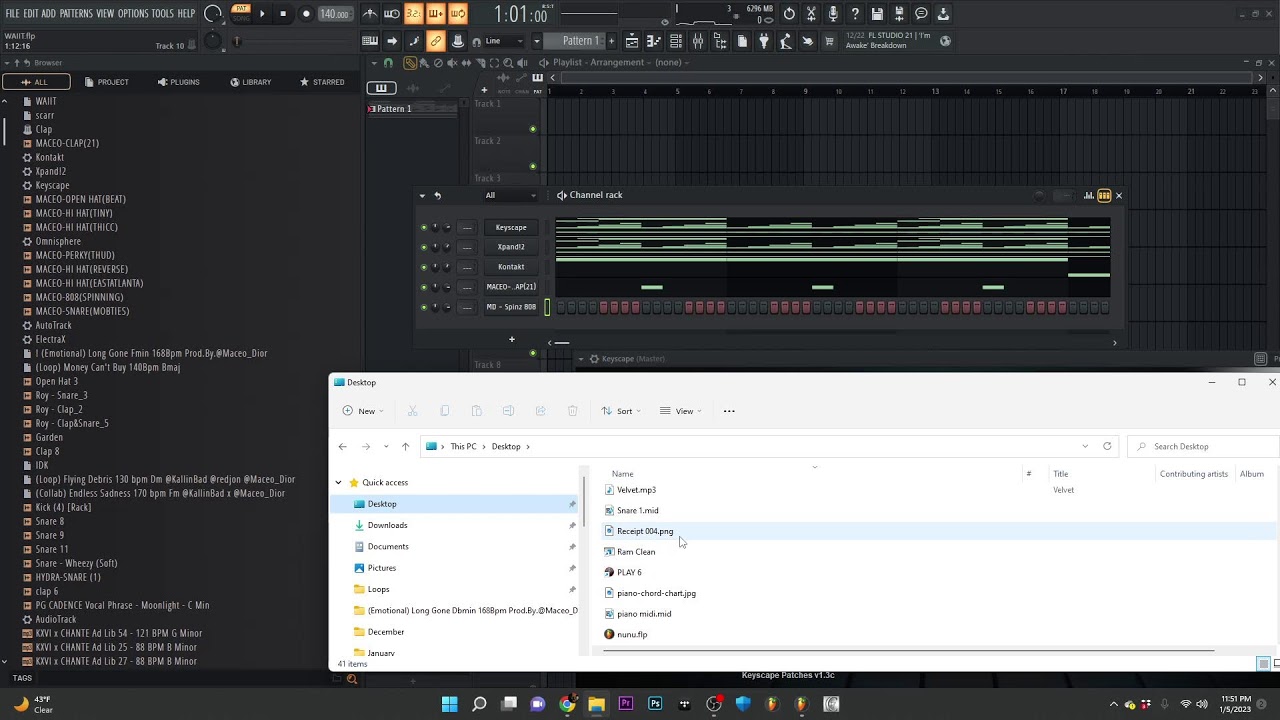Open the Channel rack All filter dropdown
The image size is (1280, 720).
(x=510, y=195)
